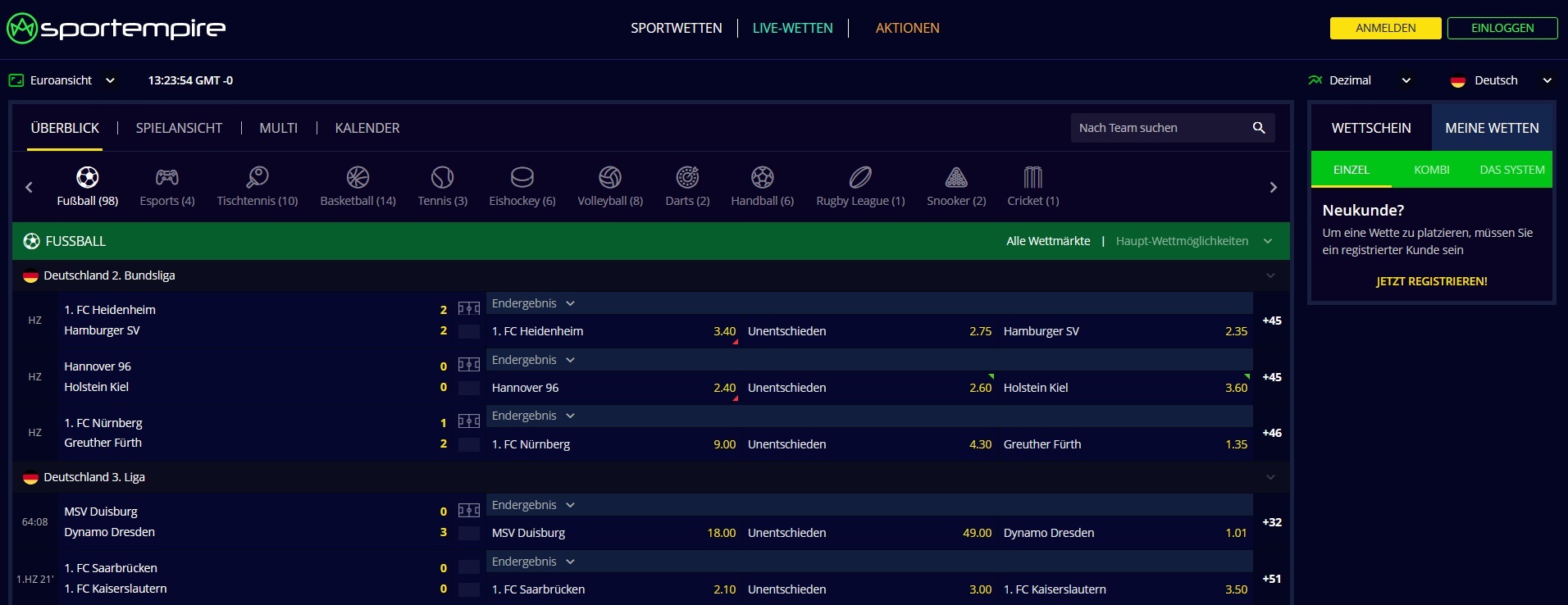Open pitch view for Hannover 96 match

[x=469, y=366]
